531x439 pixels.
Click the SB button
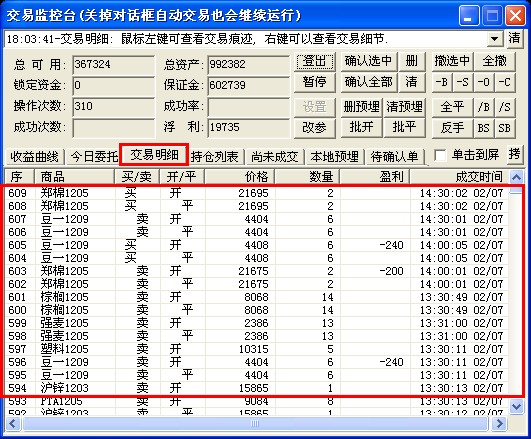pos(505,128)
